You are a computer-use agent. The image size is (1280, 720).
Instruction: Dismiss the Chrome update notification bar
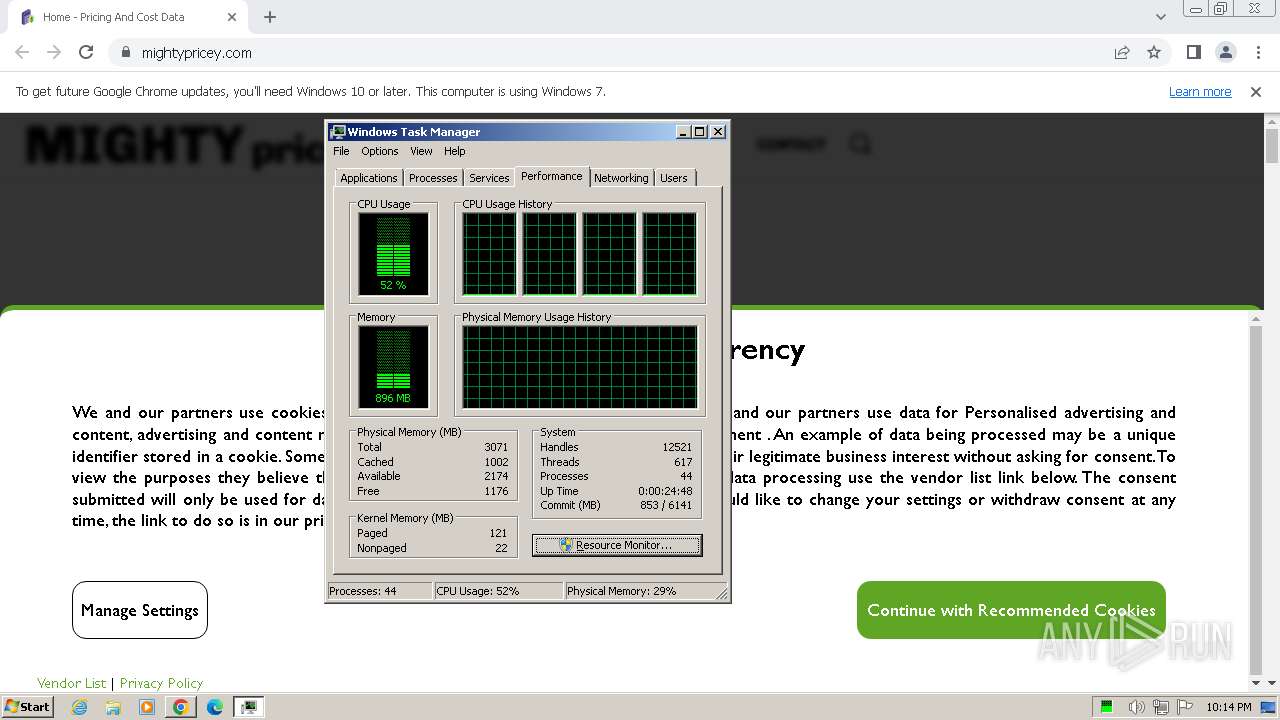tap(1256, 92)
